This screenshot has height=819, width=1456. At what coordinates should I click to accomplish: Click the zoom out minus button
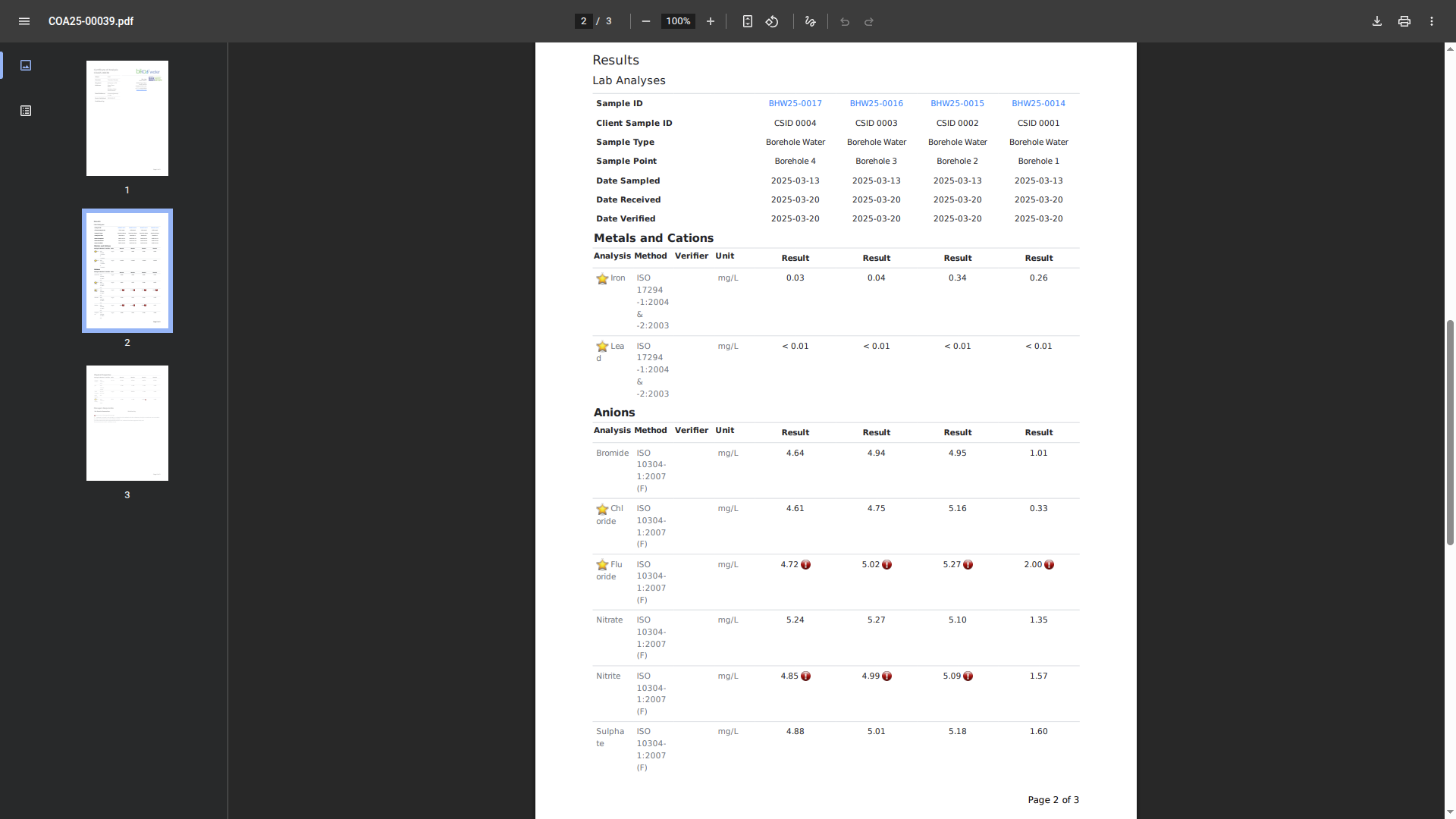click(646, 21)
